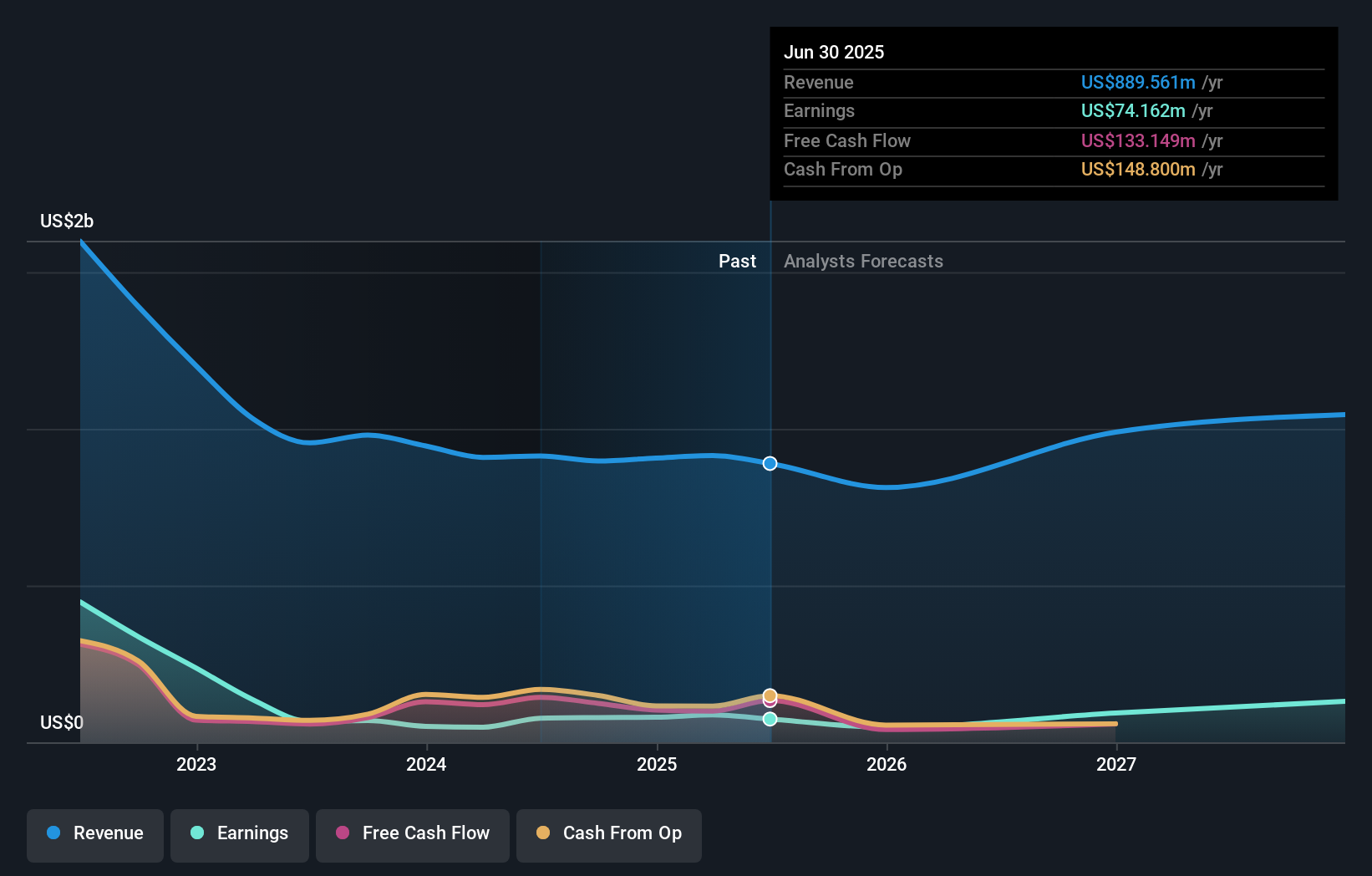Viewport: 1372px width, 876px height.
Task: Click the Cash From Op legend button
Action: (x=608, y=834)
